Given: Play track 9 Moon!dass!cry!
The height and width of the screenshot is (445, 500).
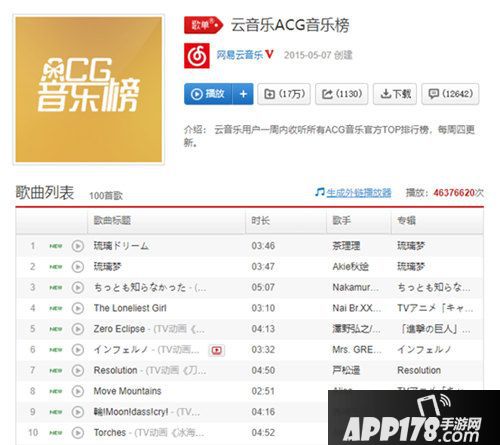Looking at the screenshot, I should click(78, 412).
